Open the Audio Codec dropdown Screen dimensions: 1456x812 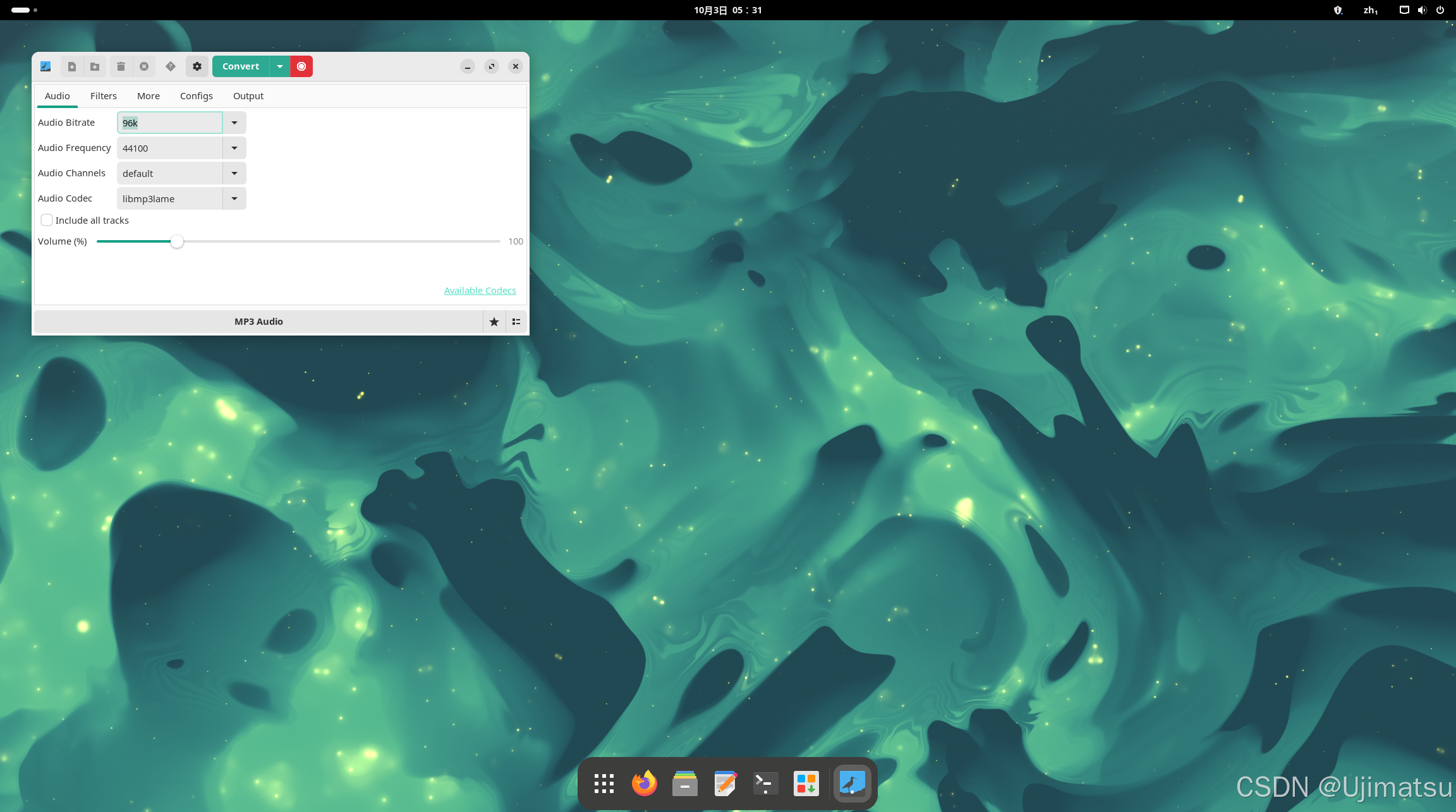(234, 198)
